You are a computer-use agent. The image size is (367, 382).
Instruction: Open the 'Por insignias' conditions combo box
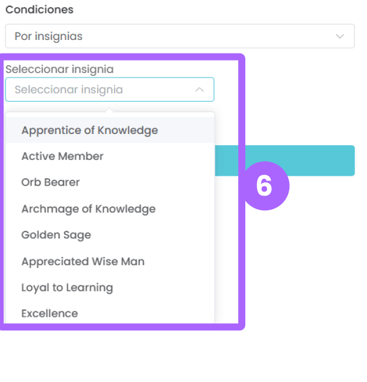[x=180, y=36]
